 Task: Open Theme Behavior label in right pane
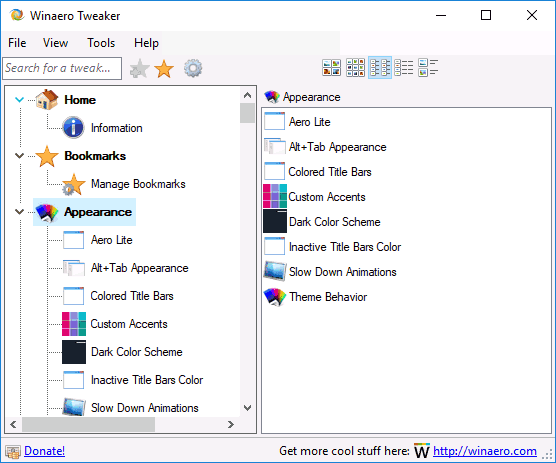(328, 296)
